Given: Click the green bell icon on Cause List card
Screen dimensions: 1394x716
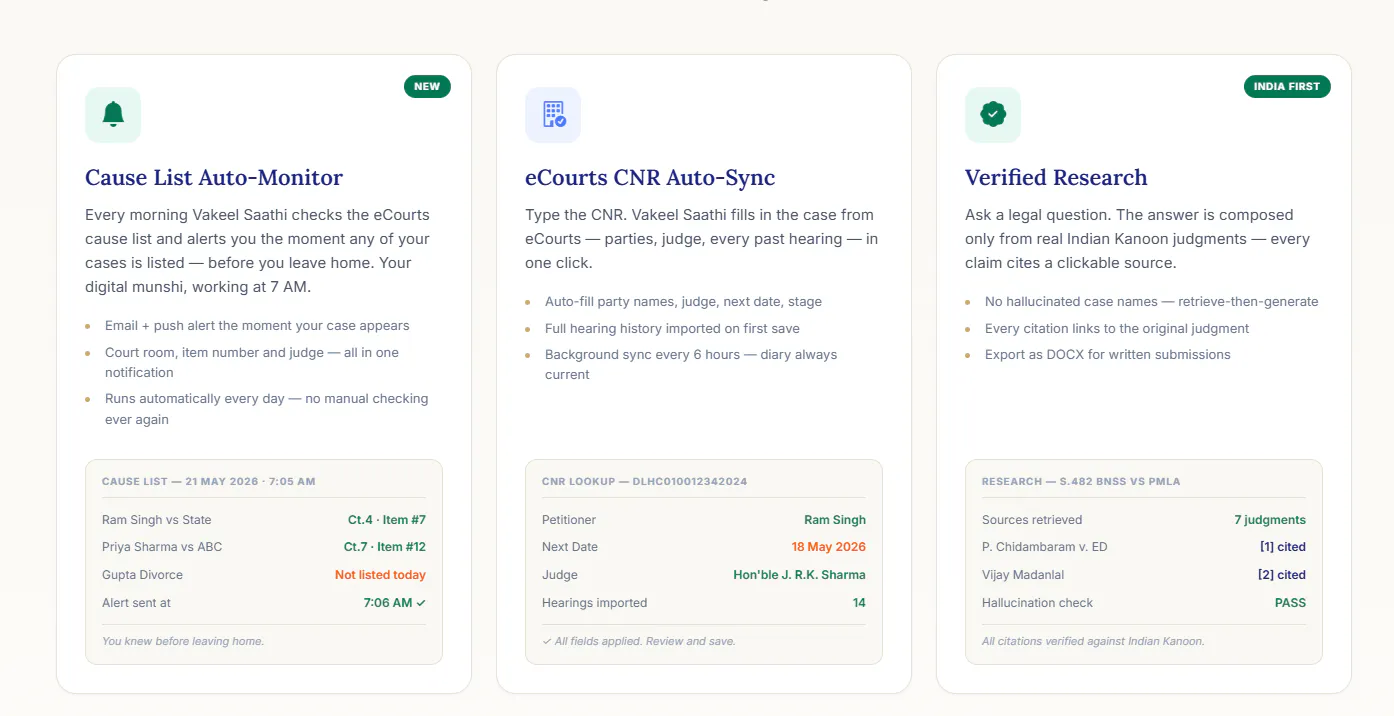Looking at the screenshot, I should (113, 115).
